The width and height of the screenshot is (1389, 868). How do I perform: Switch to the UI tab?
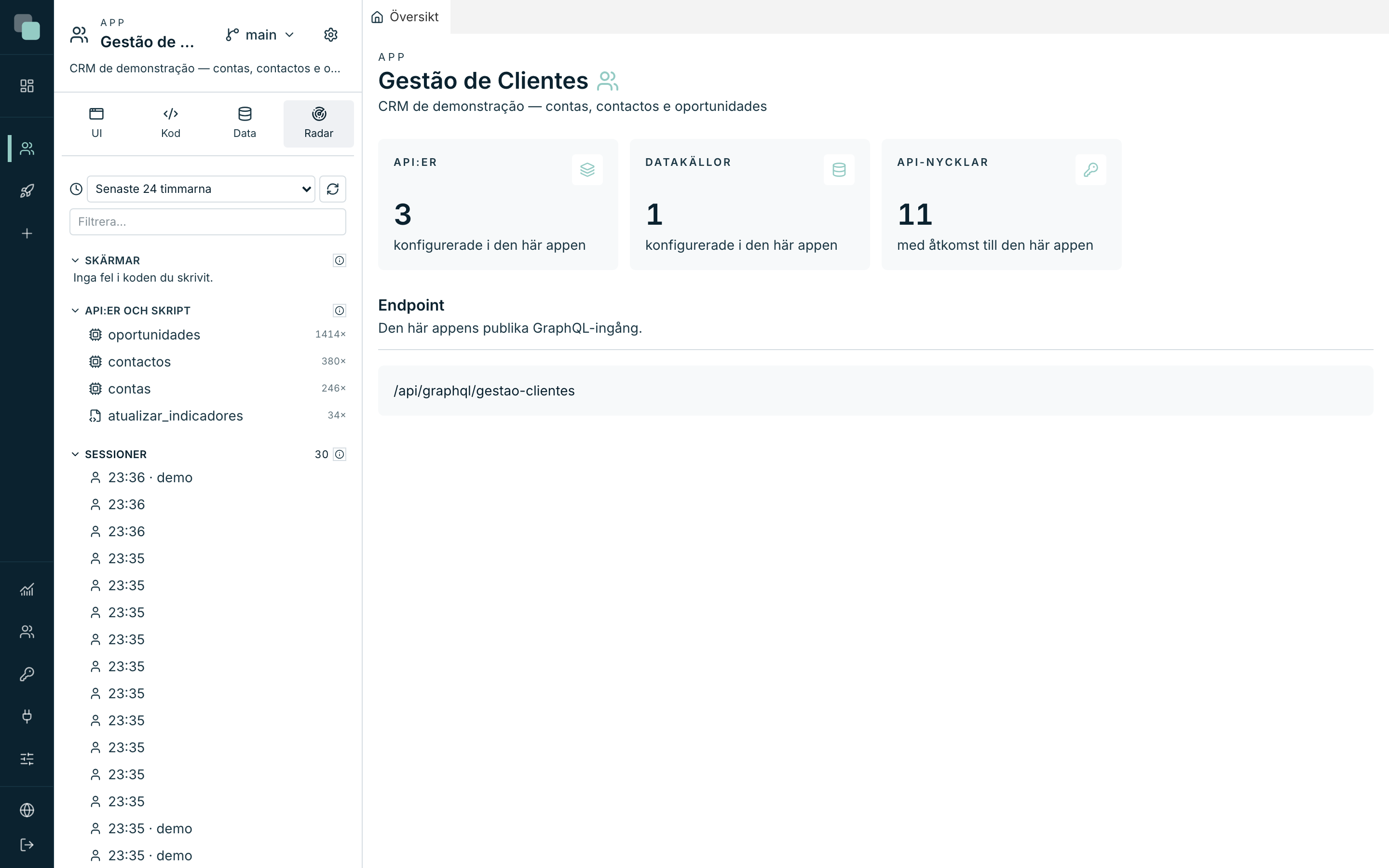(96, 123)
